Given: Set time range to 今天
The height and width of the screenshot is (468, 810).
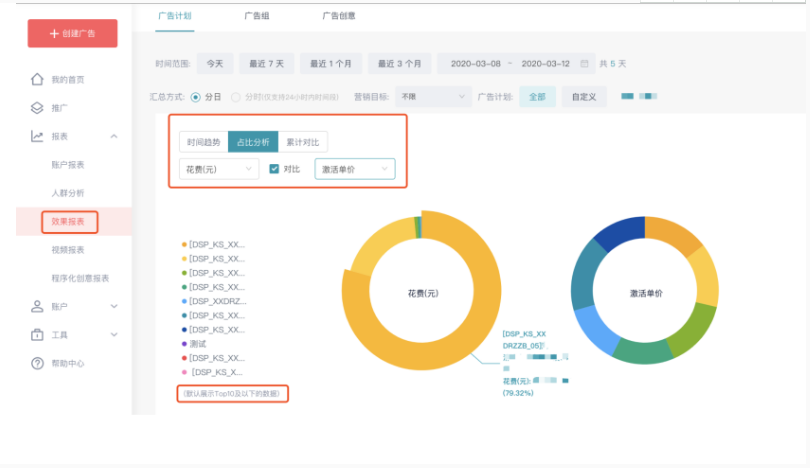Looking at the screenshot, I should point(215,64).
